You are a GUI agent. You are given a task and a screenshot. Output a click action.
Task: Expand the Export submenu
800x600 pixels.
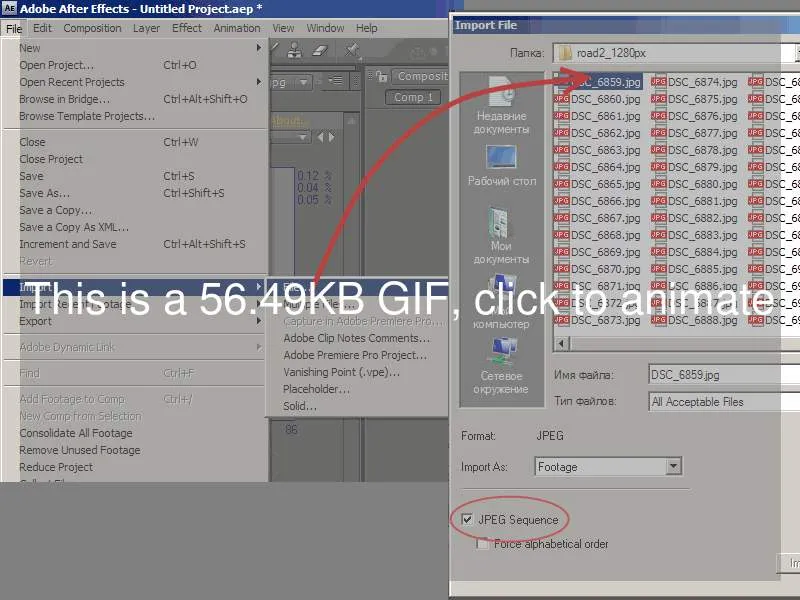(136, 321)
